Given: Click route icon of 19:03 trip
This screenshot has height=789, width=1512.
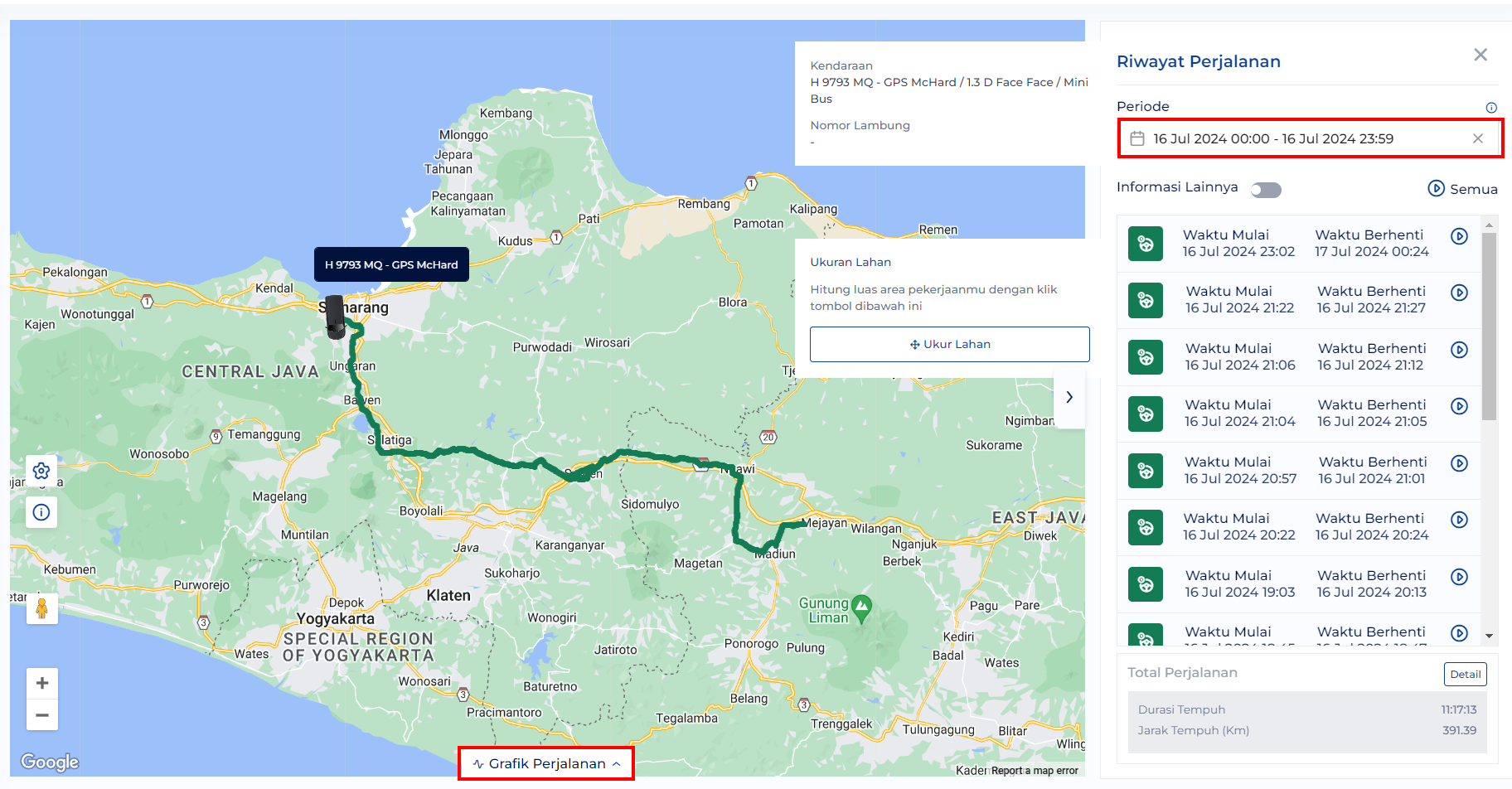Looking at the screenshot, I should pyautogui.click(x=1146, y=584).
